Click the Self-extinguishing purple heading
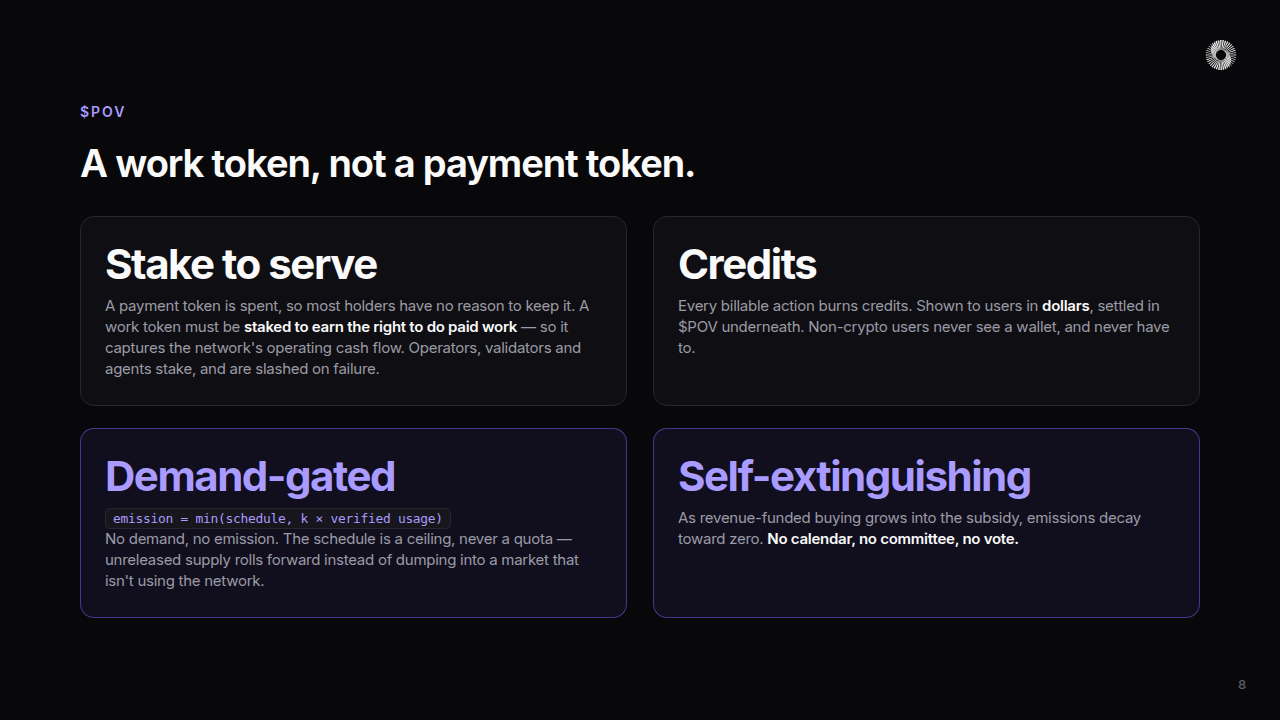Screen dimensions: 1280x720 (854, 477)
